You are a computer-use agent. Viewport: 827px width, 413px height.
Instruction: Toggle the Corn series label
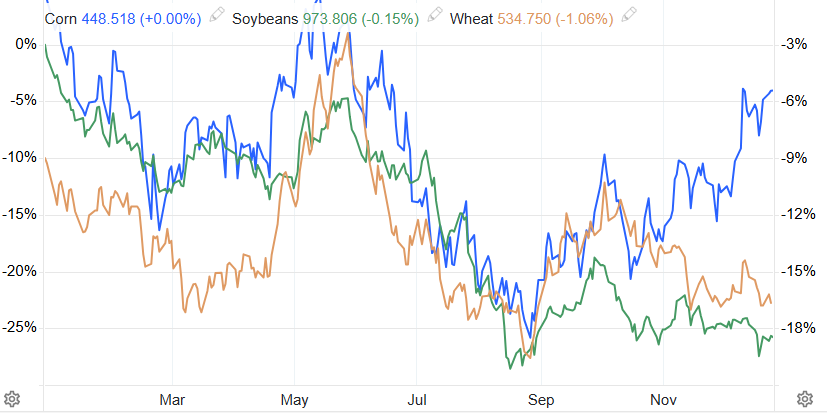[61, 18]
